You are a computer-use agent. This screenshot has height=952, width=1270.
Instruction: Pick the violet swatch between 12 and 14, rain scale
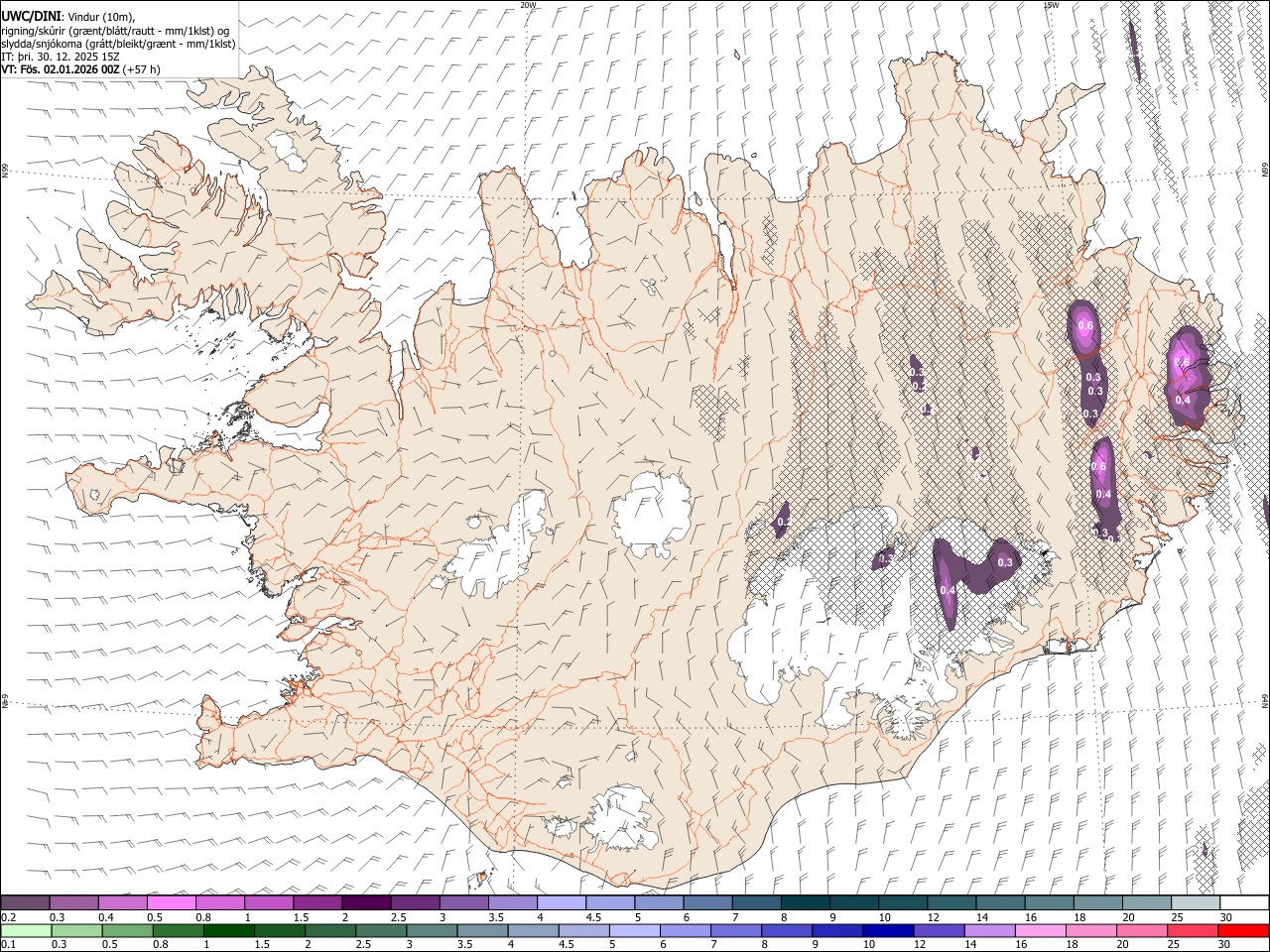939,930
